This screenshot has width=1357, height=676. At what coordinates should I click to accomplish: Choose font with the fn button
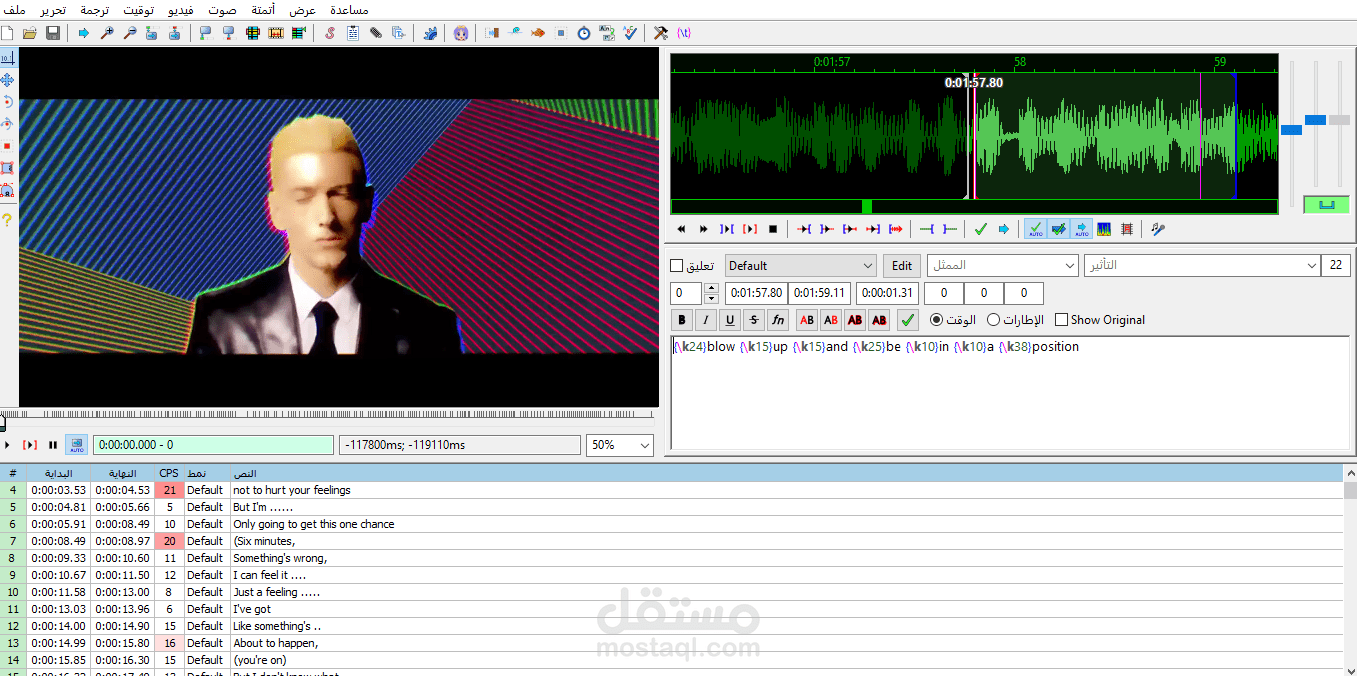click(x=778, y=320)
